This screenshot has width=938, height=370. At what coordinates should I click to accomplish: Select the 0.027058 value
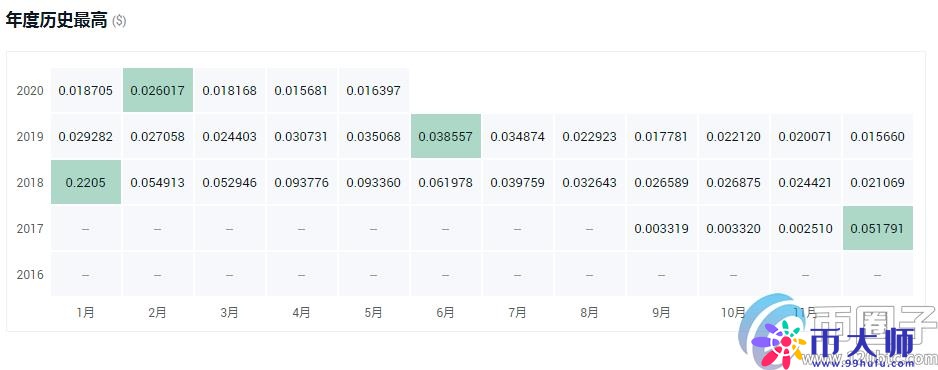tap(158, 137)
